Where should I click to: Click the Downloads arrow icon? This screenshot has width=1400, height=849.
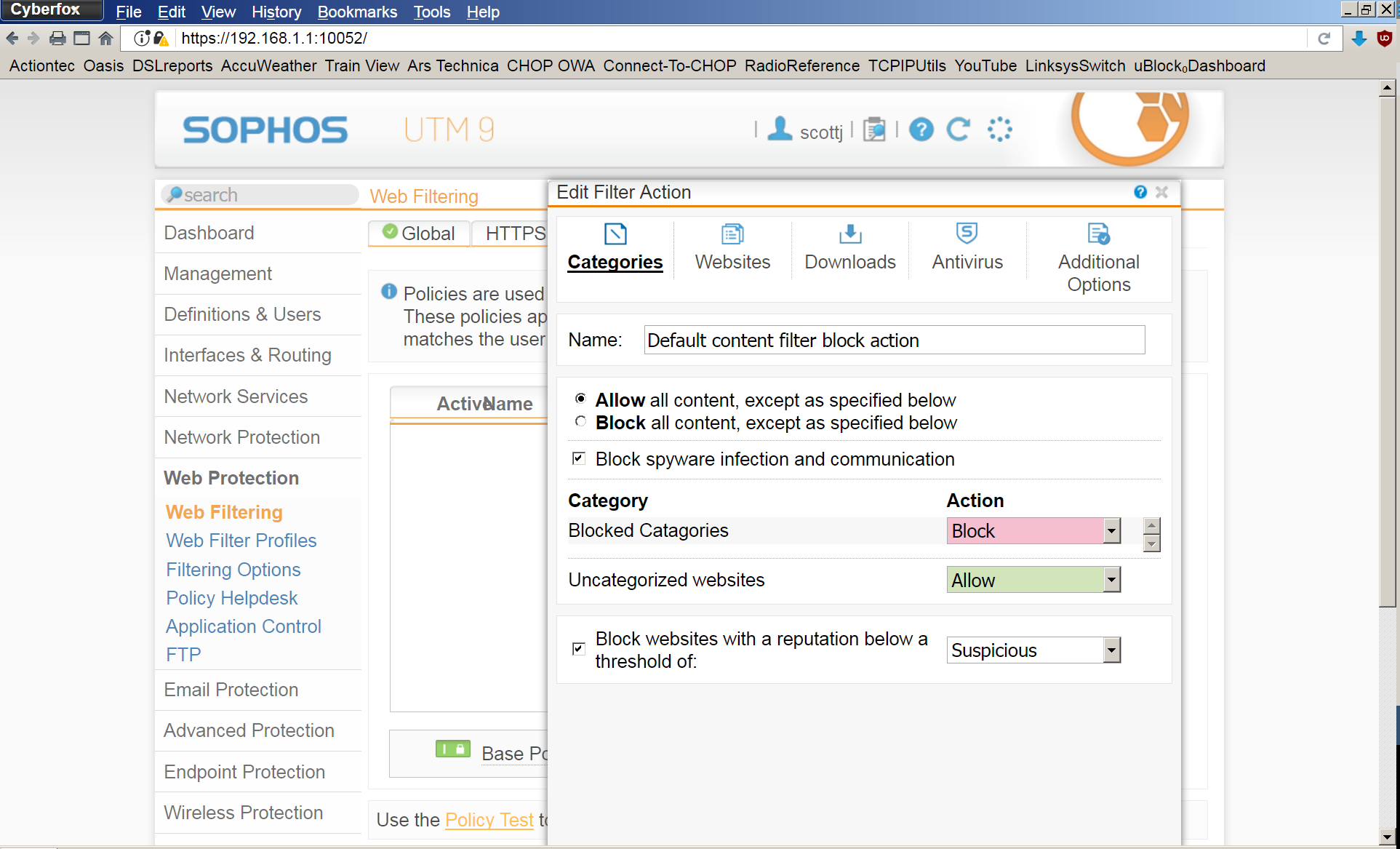pos(850,234)
